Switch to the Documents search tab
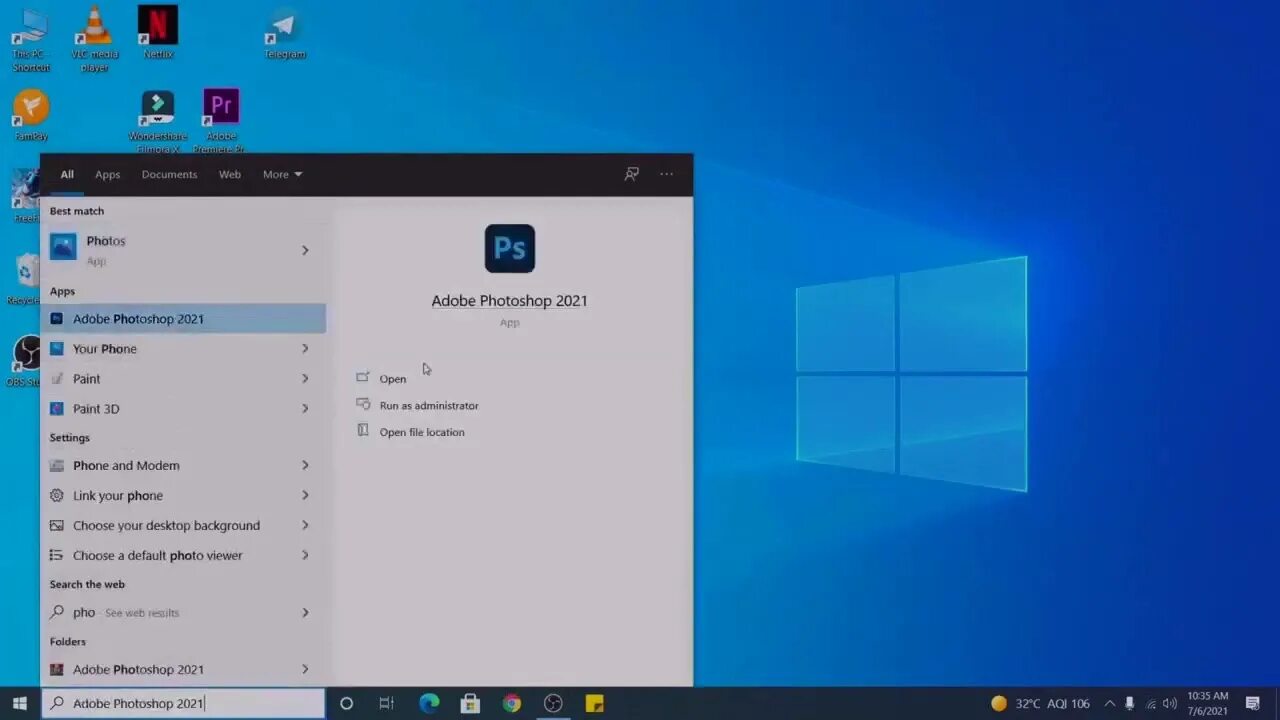Screen dimensions: 1280x720 pyautogui.click(x=169, y=174)
